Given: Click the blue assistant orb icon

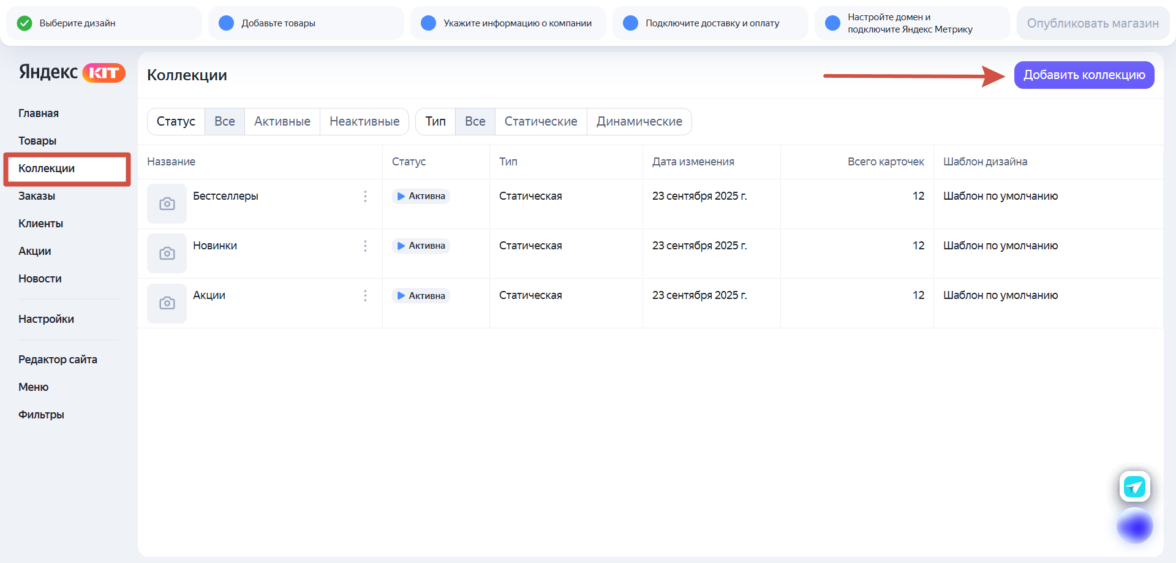Looking at the screenshot, I should (x=1134, y=525).
